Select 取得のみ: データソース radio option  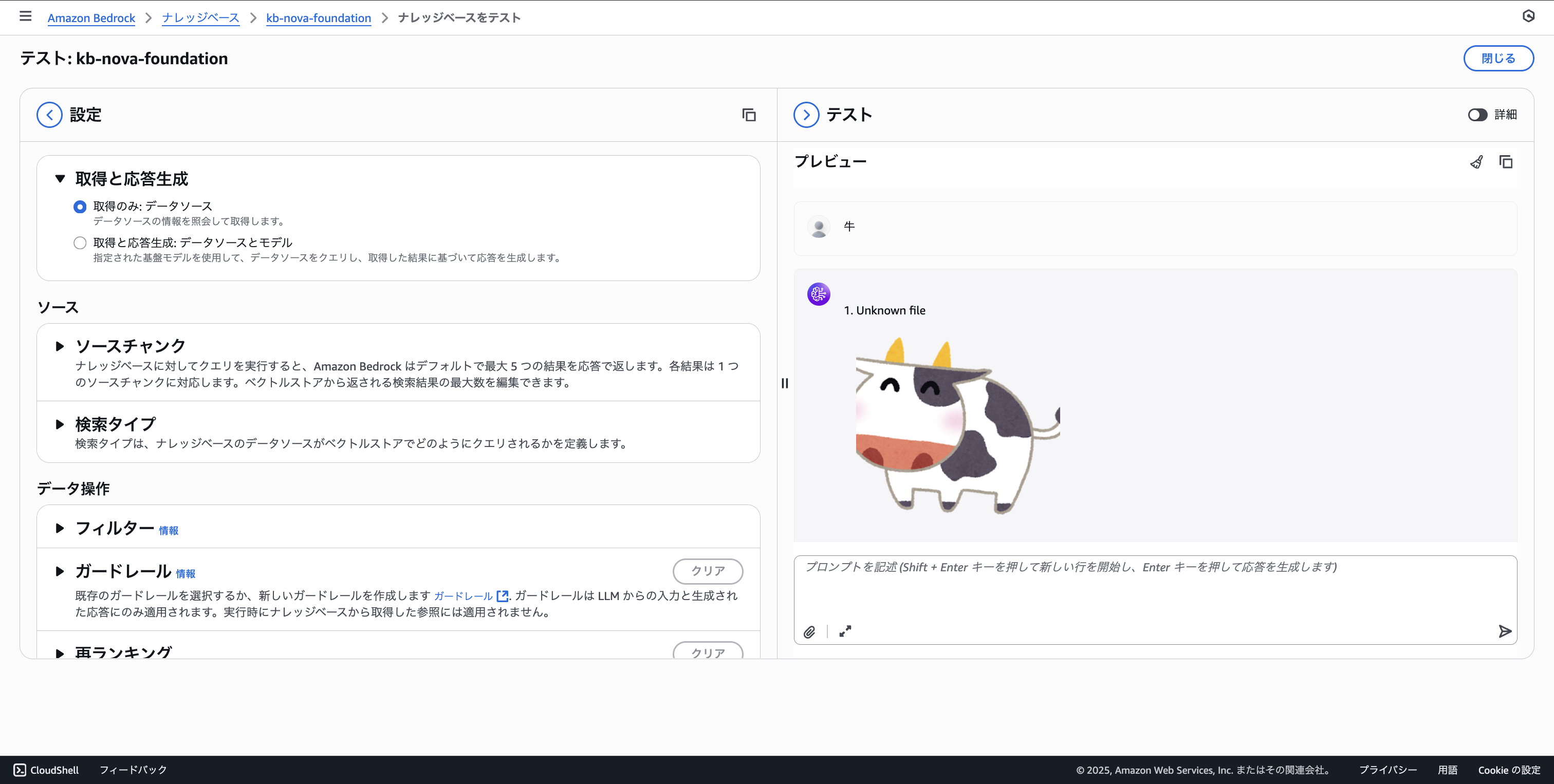click(x=80, y=207)
